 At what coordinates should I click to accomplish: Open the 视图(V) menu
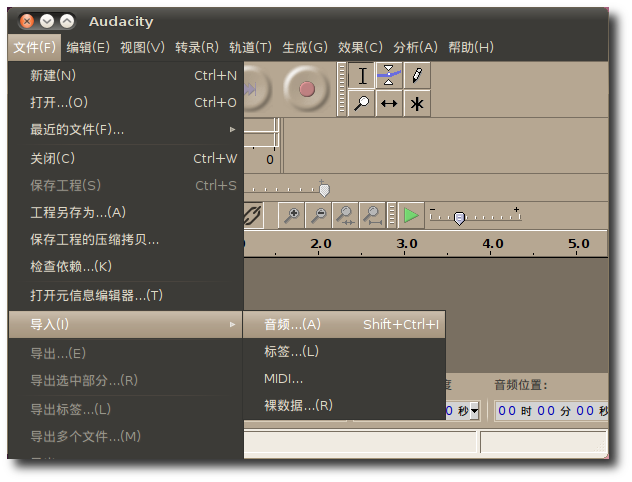click(x=142, y=48)
